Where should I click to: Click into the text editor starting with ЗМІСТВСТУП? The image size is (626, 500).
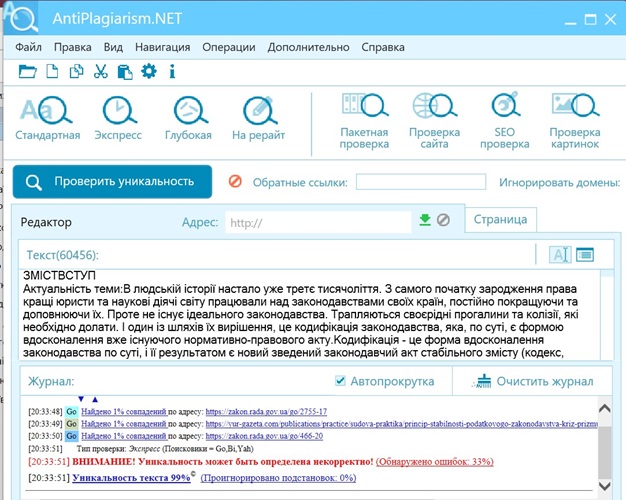[309, 315]
